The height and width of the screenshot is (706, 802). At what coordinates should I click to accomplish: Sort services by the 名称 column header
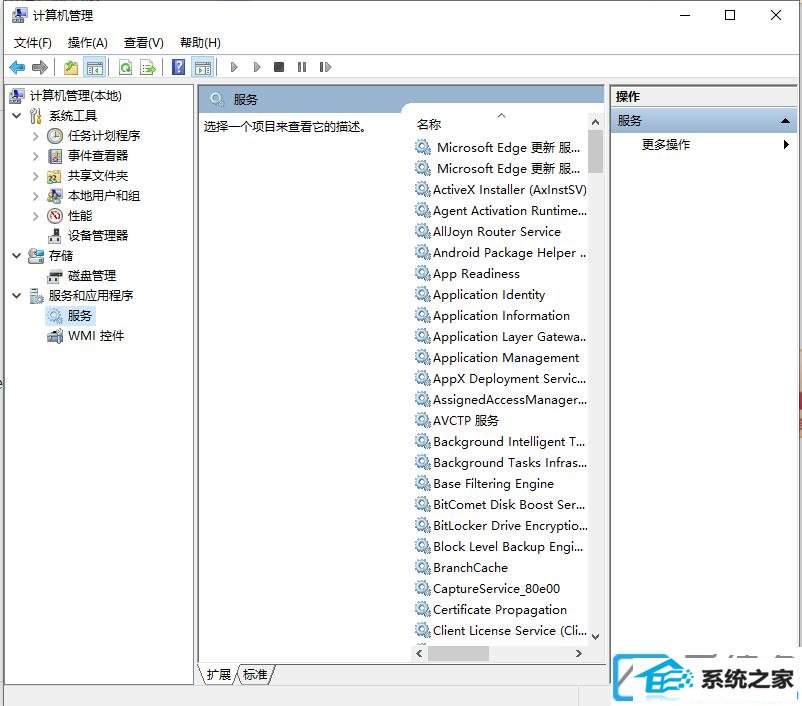pos(429,124)
